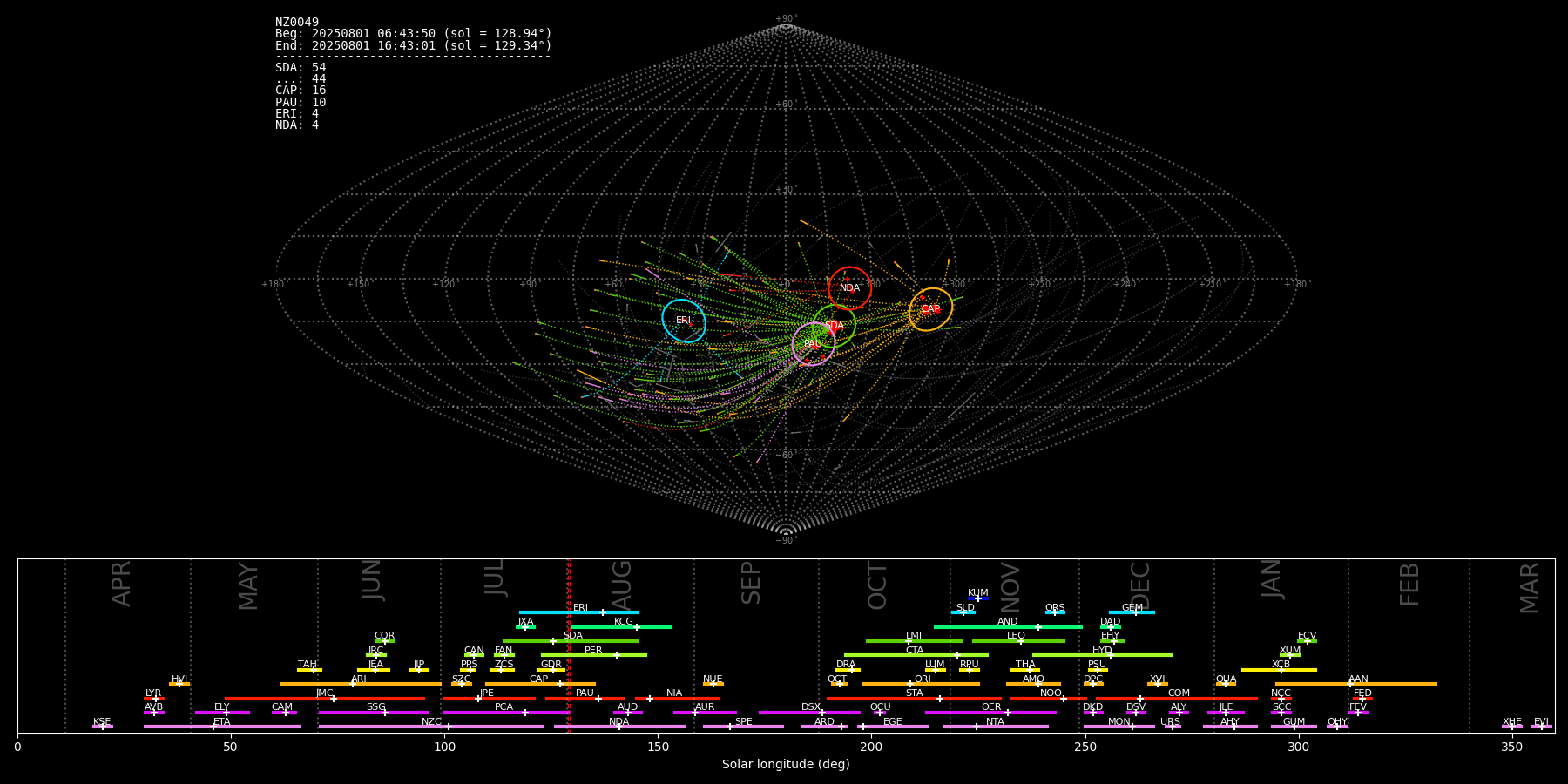The image size is (1568, 784).
Task: Click the APR month label in timeline
Action: pos(121,584)
